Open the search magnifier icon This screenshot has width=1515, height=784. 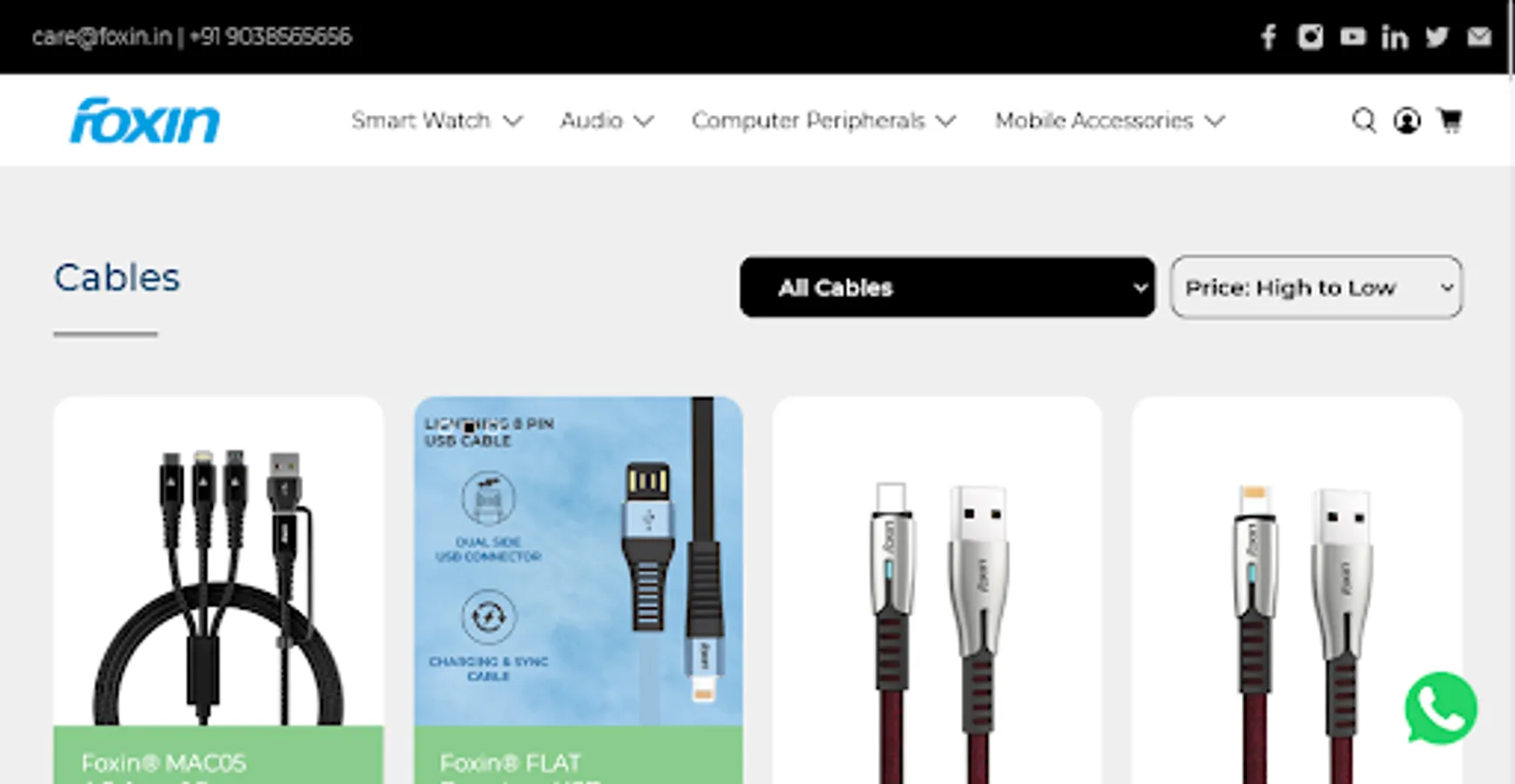pos(1364,120)
